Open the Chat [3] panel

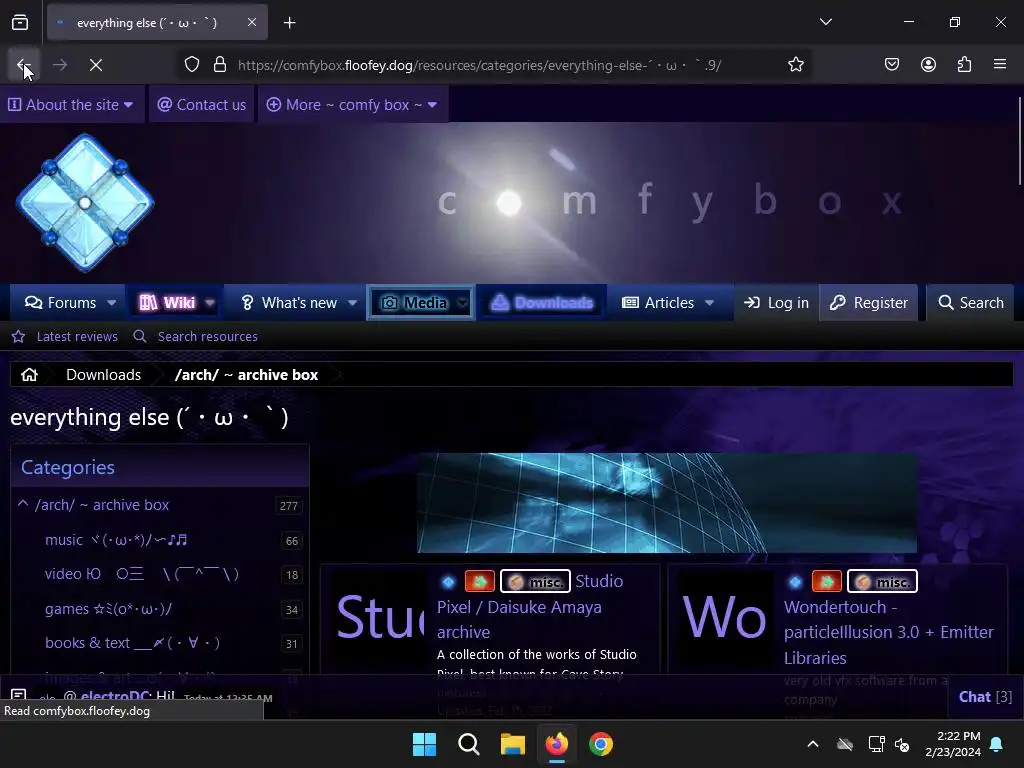pyautogui.click(x=985, y=697)
